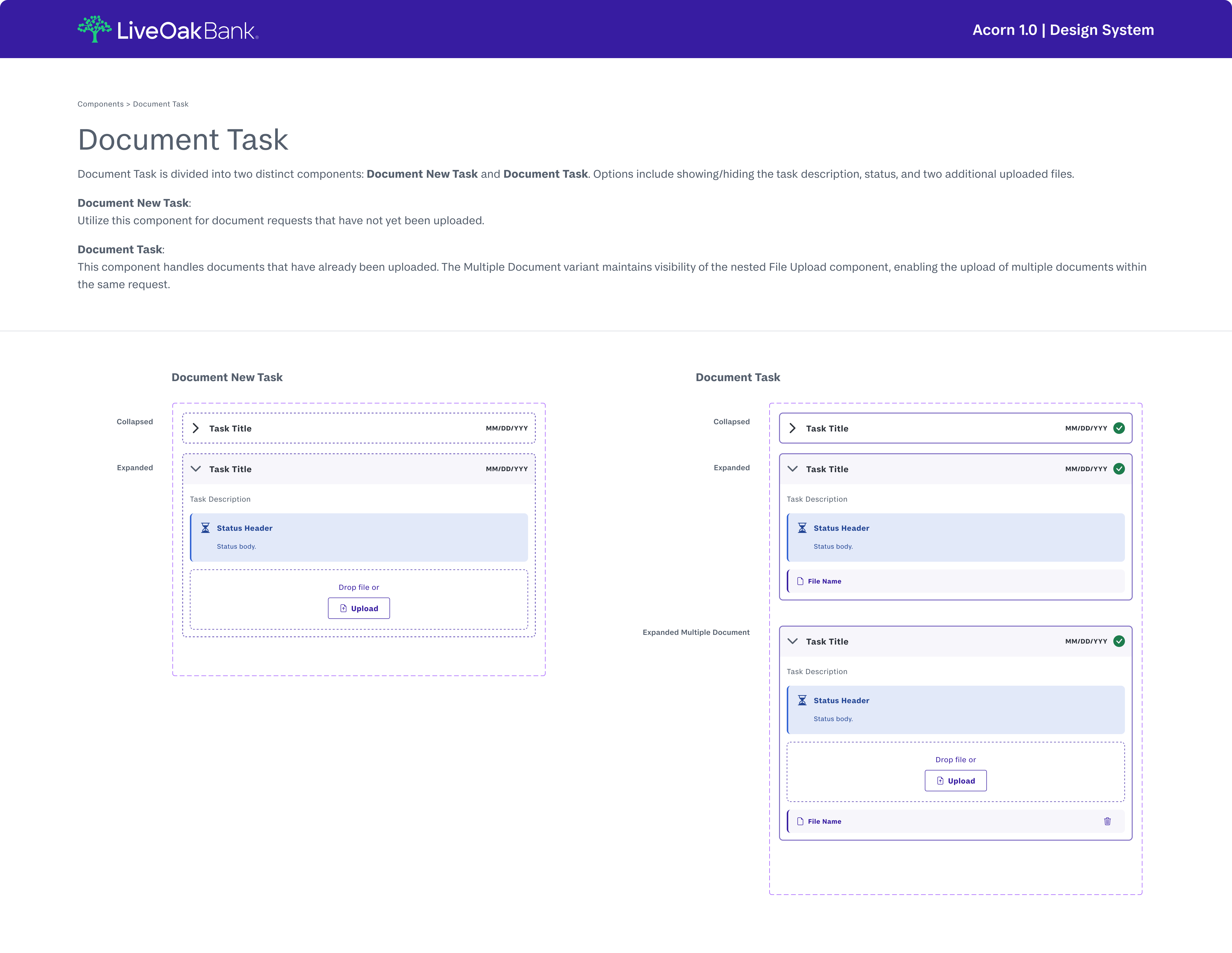This screenshot has width=1232, height=953.
Task: Expand collapsed Task Title in Document Task
Action: click(793, 428)
